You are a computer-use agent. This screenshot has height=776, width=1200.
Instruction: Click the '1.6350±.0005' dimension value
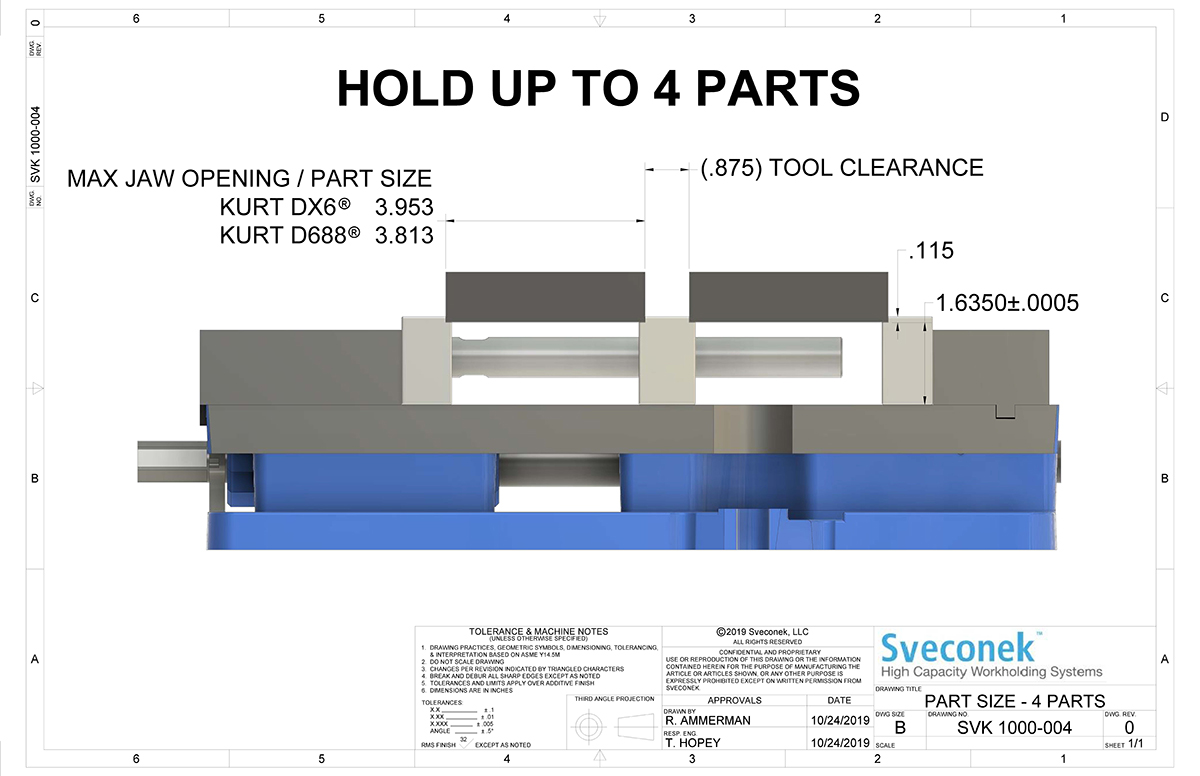click(x=1007, y=303)
